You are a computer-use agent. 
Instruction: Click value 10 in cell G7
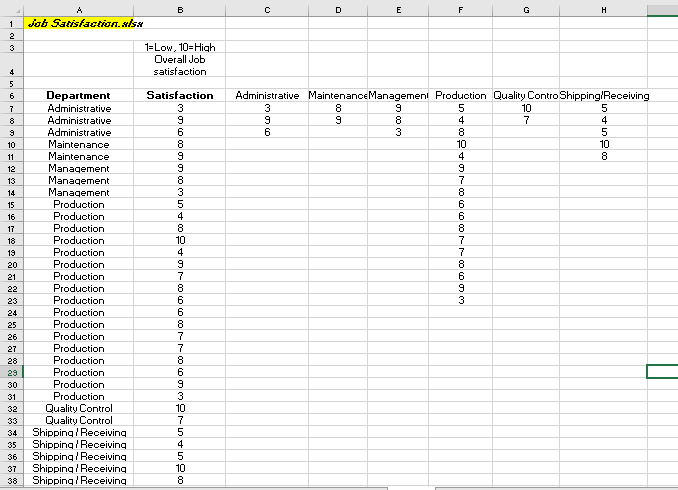[x=526, y=108]
